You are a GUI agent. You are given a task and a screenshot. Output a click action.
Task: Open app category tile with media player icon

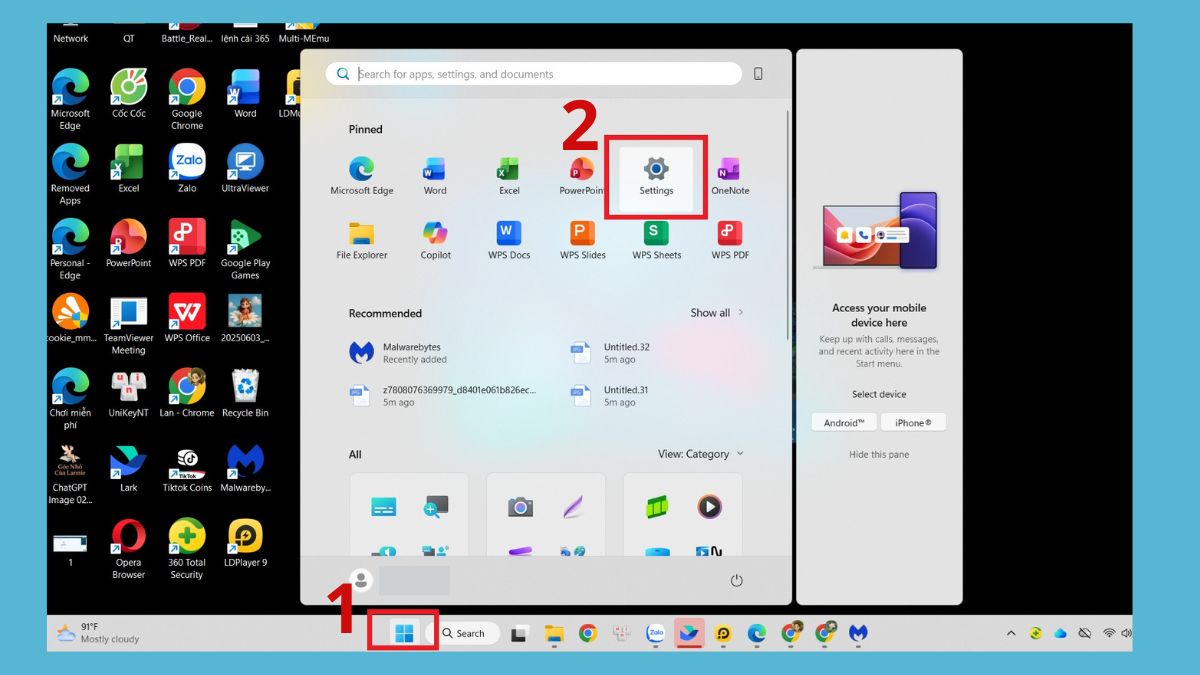(x=683, y=514)
